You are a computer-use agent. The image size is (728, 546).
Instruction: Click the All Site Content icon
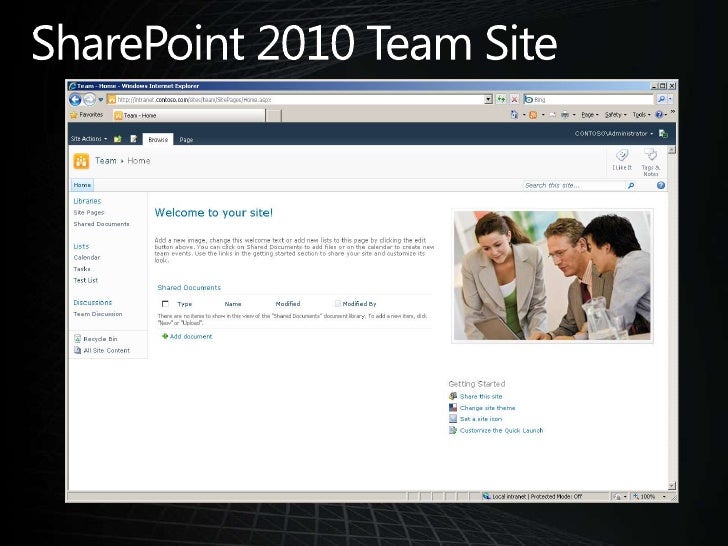(x=78, y=351)
